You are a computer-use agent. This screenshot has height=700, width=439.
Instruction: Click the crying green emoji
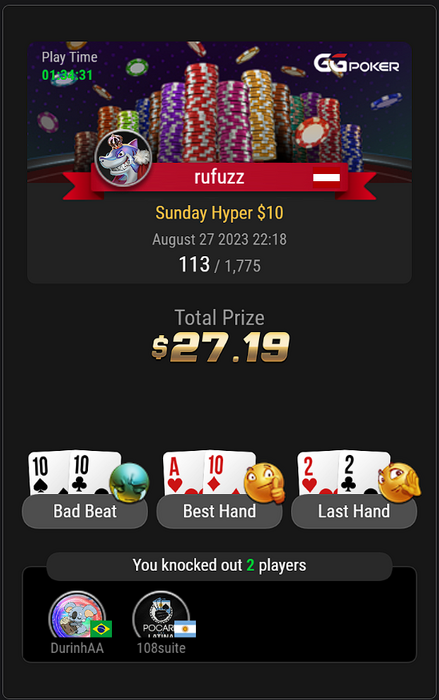click(x=129, y=483)
